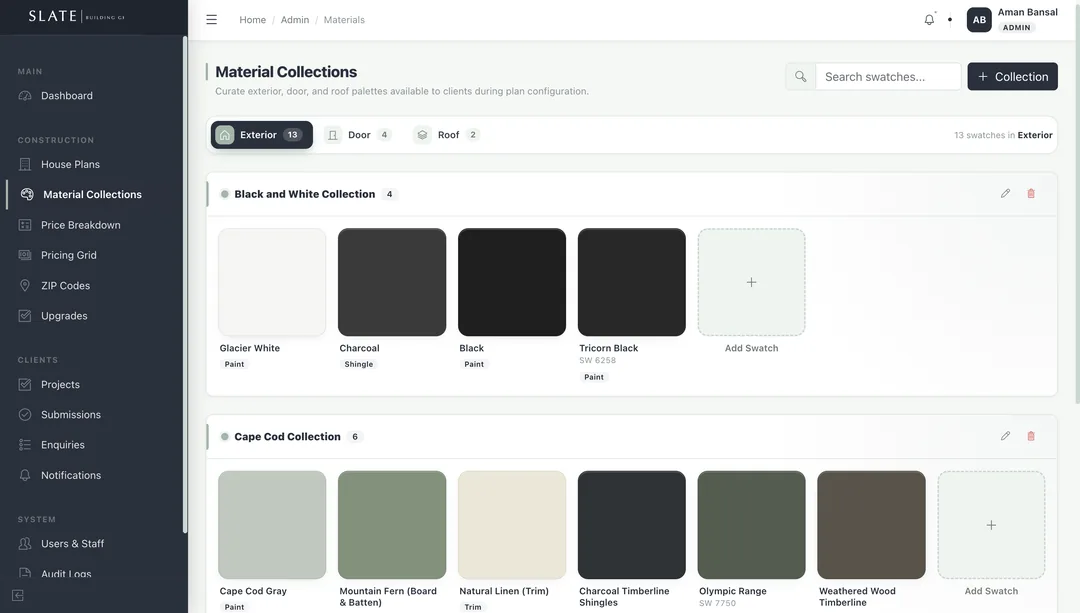Switch to the Exterior tab

click(x=262, y=135)
